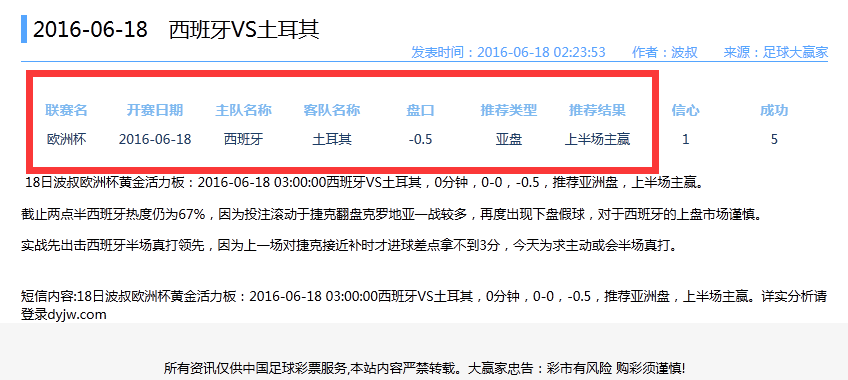Click the home team cell 西班牙
This screenshot has width=848, height=380.
pyautogui.click(x=243, y=139)
